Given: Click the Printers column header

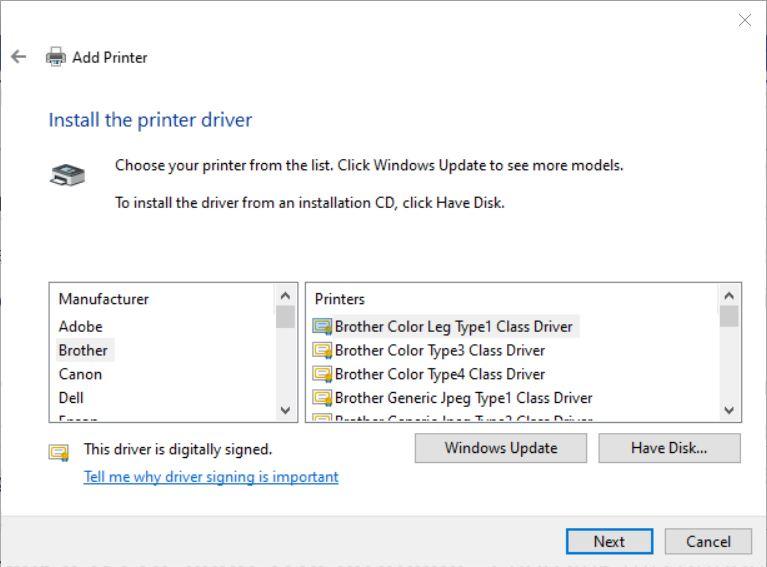Looking at the screenshot, I should (x=340, y=299).
